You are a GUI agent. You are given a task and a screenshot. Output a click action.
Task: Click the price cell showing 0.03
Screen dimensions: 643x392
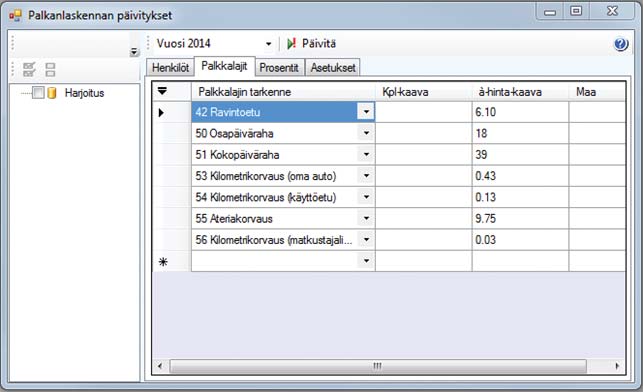(x=520, y=240)
